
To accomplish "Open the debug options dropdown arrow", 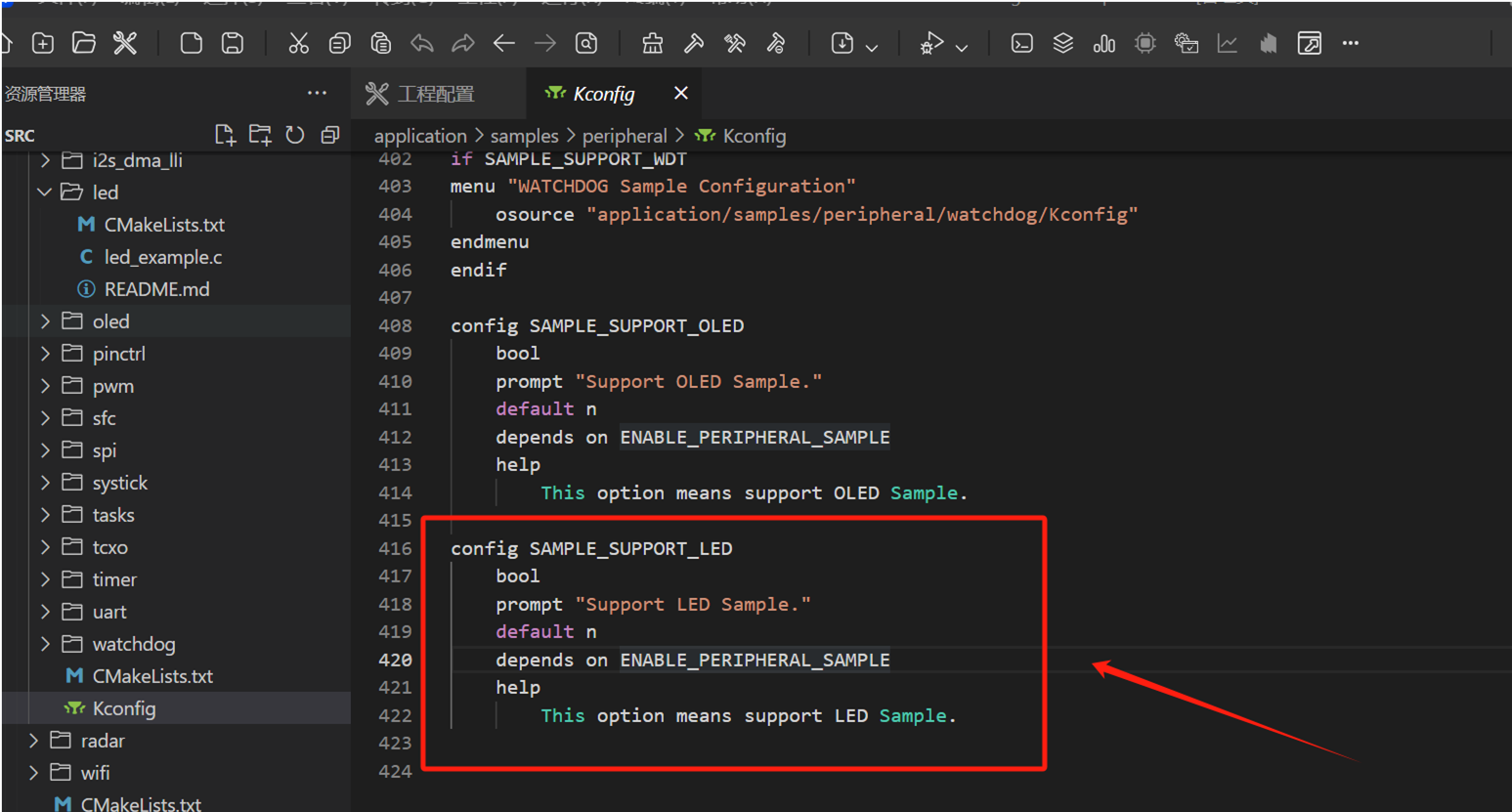I will 962,46.
